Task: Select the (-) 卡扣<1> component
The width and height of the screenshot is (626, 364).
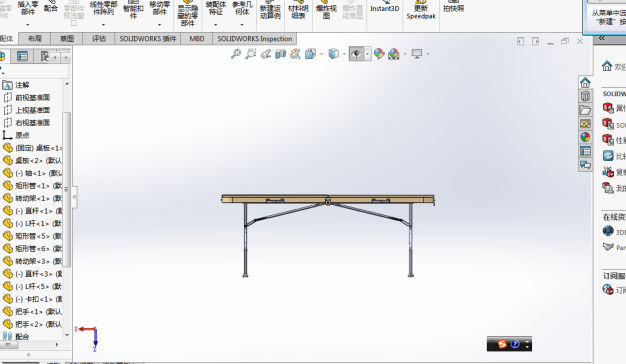Action: pyautogui.click(x=32, y=299)
